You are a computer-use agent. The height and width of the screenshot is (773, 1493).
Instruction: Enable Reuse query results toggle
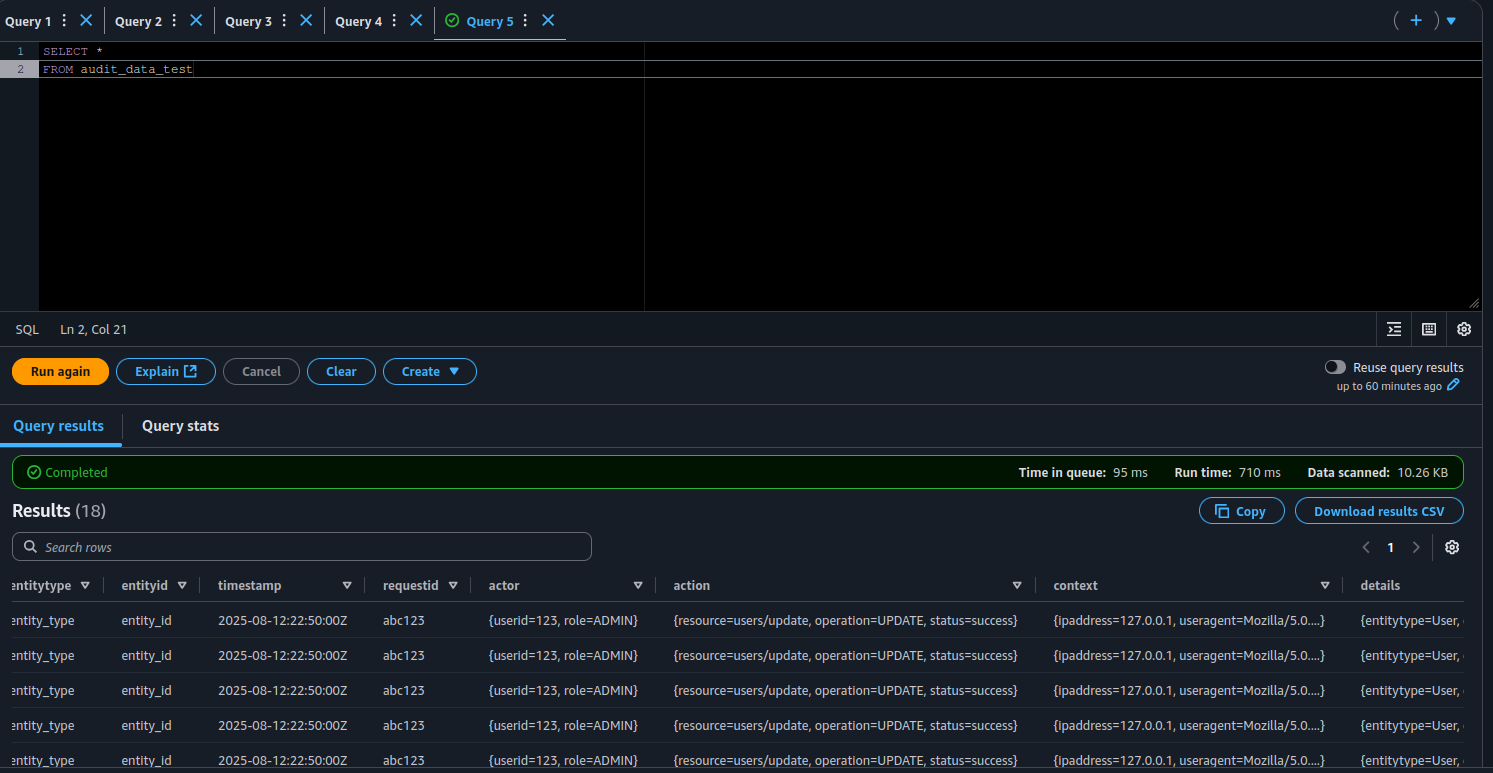click(x=1335, y=367)
